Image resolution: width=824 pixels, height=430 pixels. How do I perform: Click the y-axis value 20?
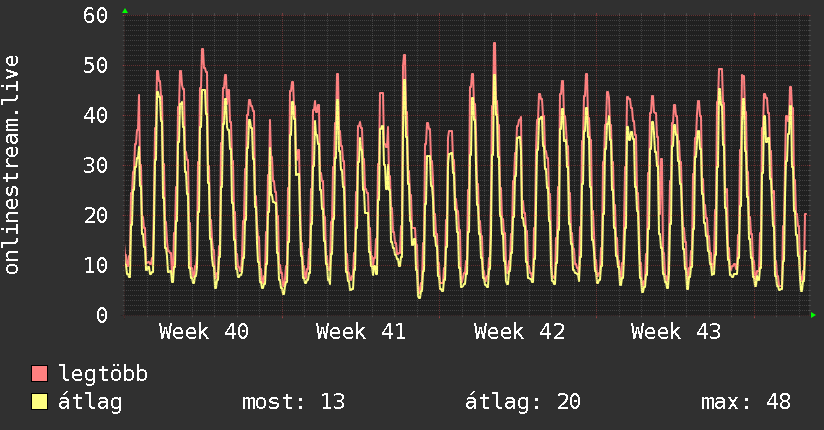click(x=96, y=215)
